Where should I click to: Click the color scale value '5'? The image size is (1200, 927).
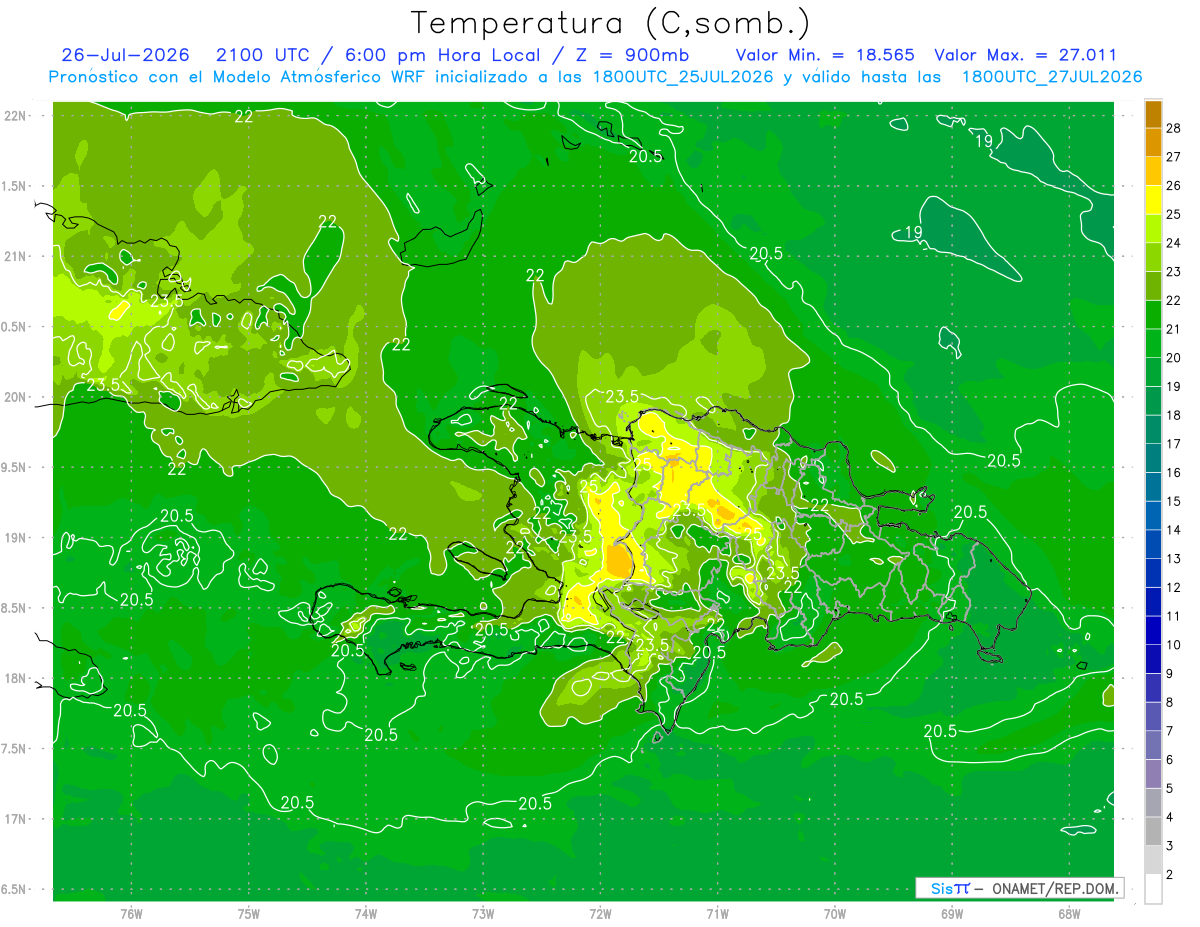point(1170,789)
